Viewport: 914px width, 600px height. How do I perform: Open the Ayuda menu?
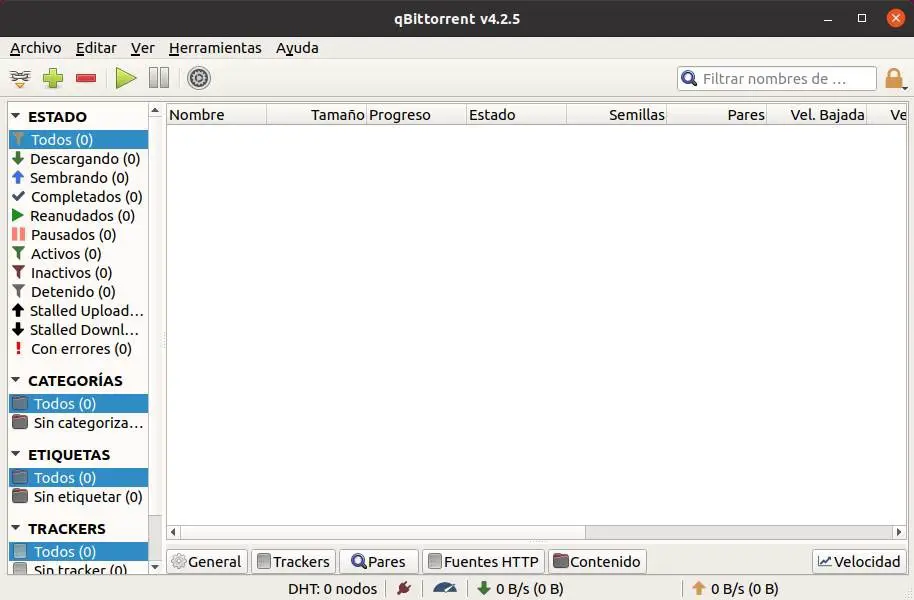coord(297,48)
